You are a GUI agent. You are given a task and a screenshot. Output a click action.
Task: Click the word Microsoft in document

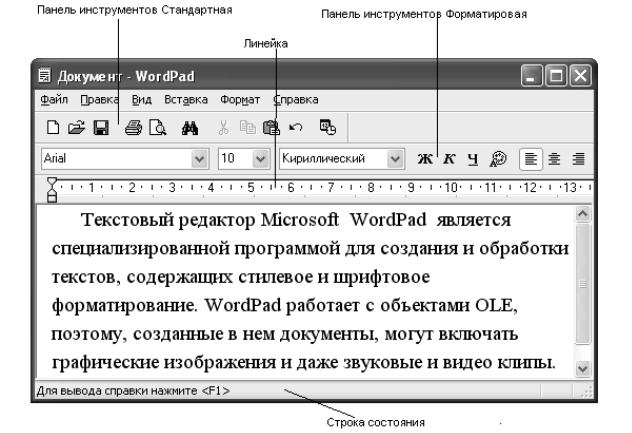tap(299, 220)
